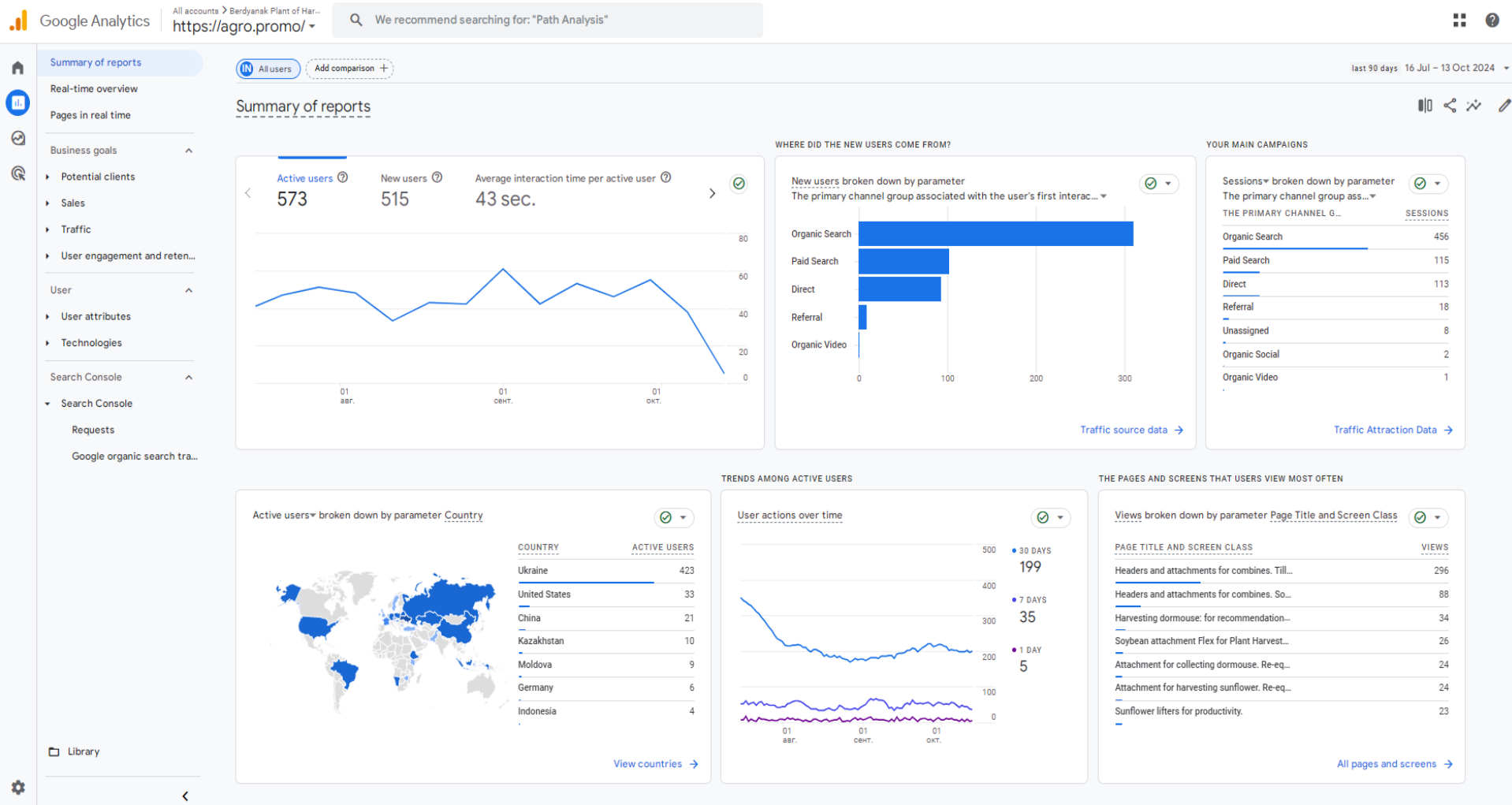Open Admin settings gear icon
Image resolution: width=1512 pixels, height=805 pixels.
[x=18, y=787]
